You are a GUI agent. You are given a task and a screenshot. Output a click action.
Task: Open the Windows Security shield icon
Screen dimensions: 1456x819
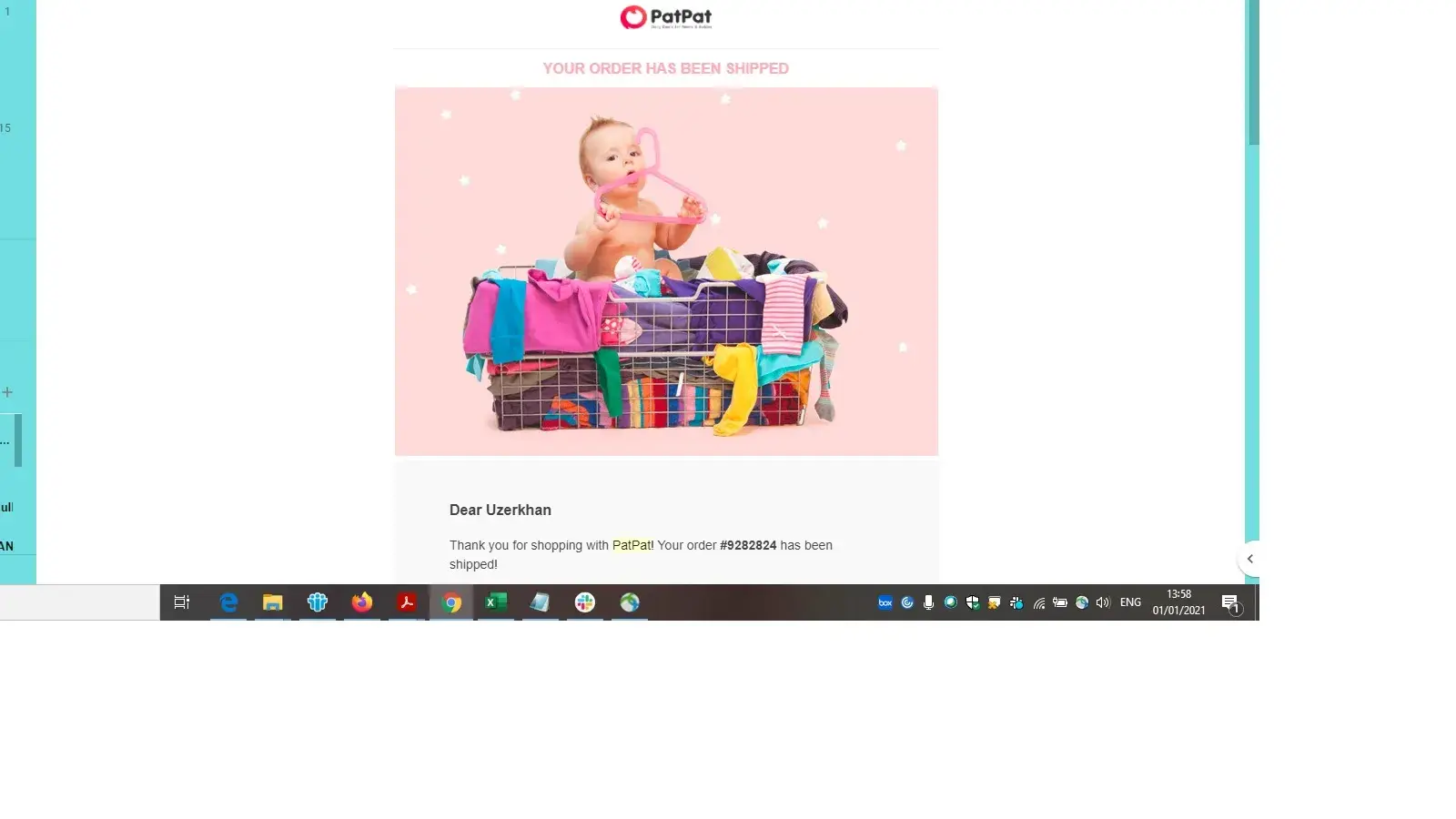point(973,602)
